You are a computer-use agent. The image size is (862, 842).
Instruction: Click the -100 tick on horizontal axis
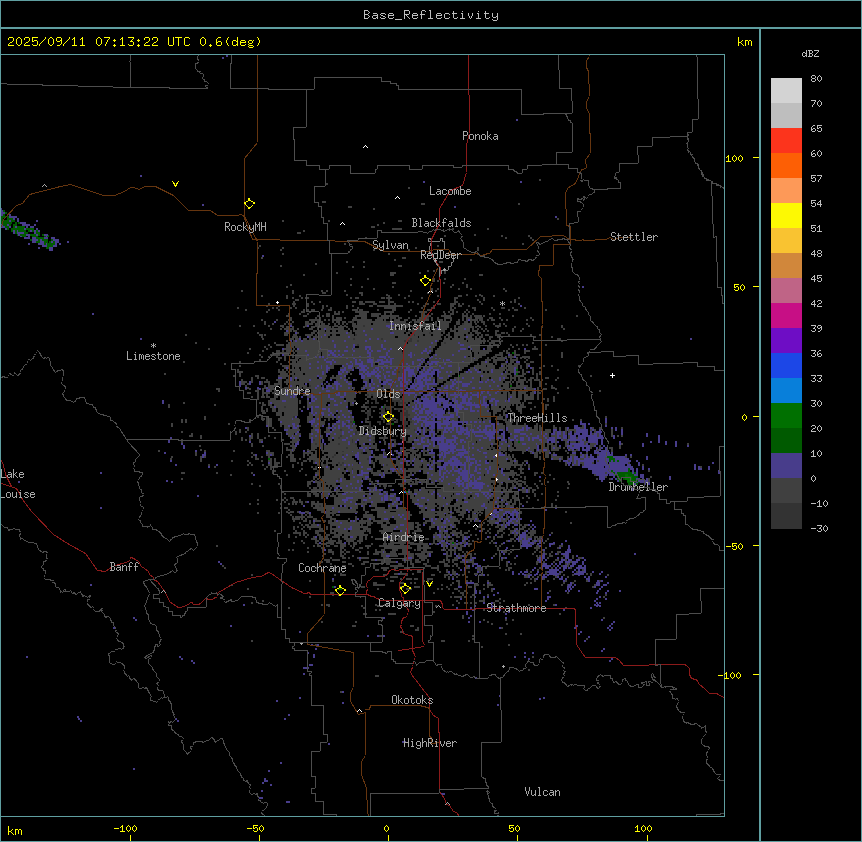(x=126, y=828)
